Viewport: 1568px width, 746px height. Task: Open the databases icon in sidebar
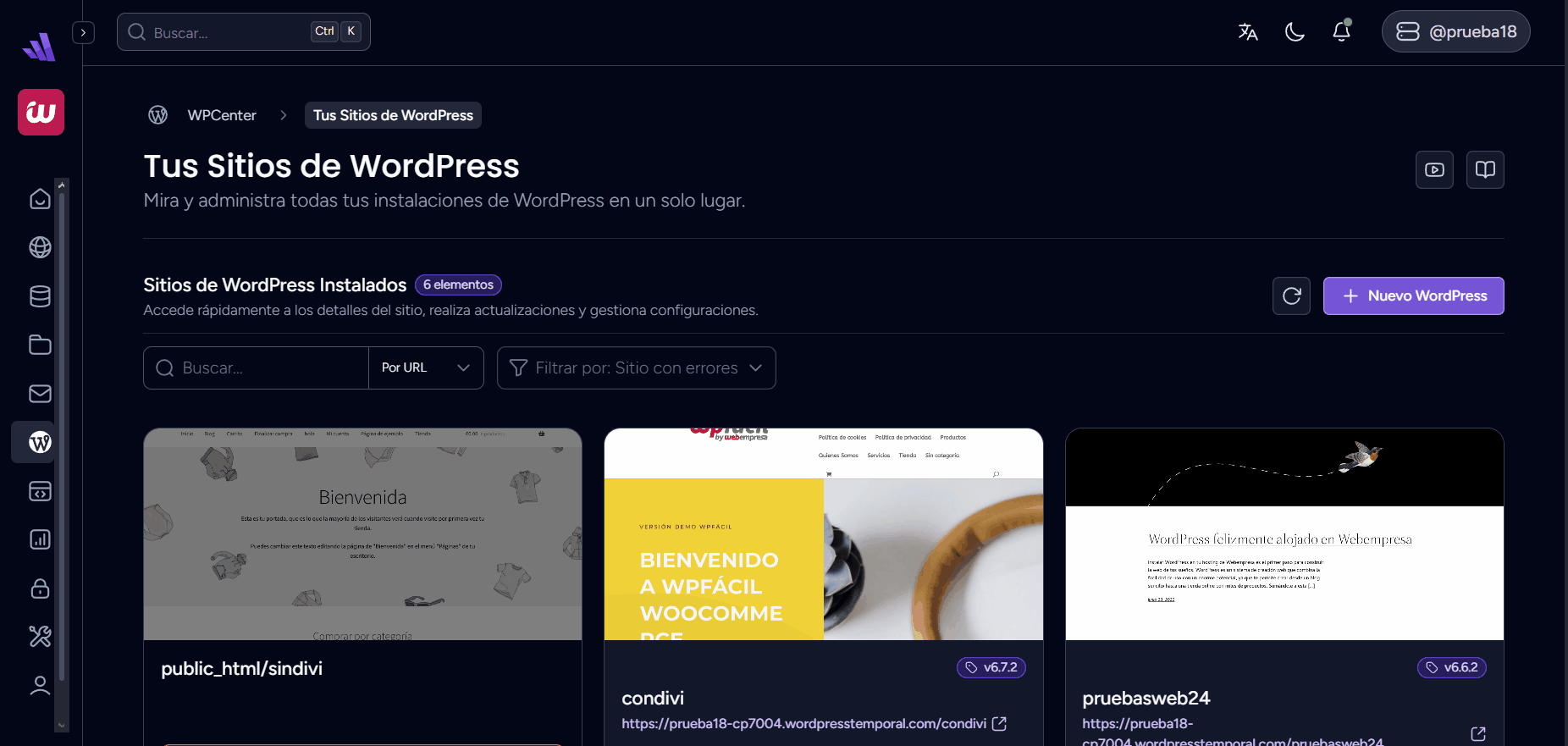pos(40,296)
